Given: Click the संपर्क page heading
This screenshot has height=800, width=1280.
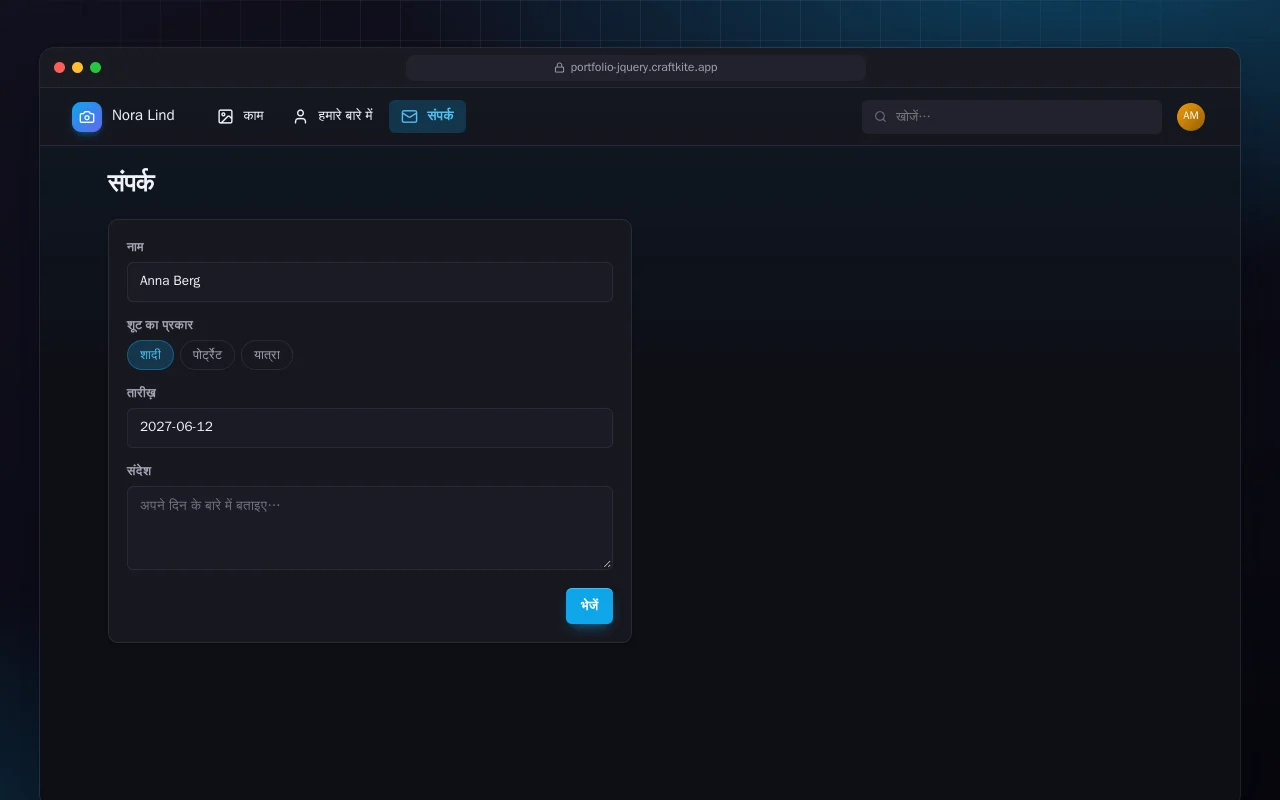Looking at the screenshot, I should click(131, 183).
